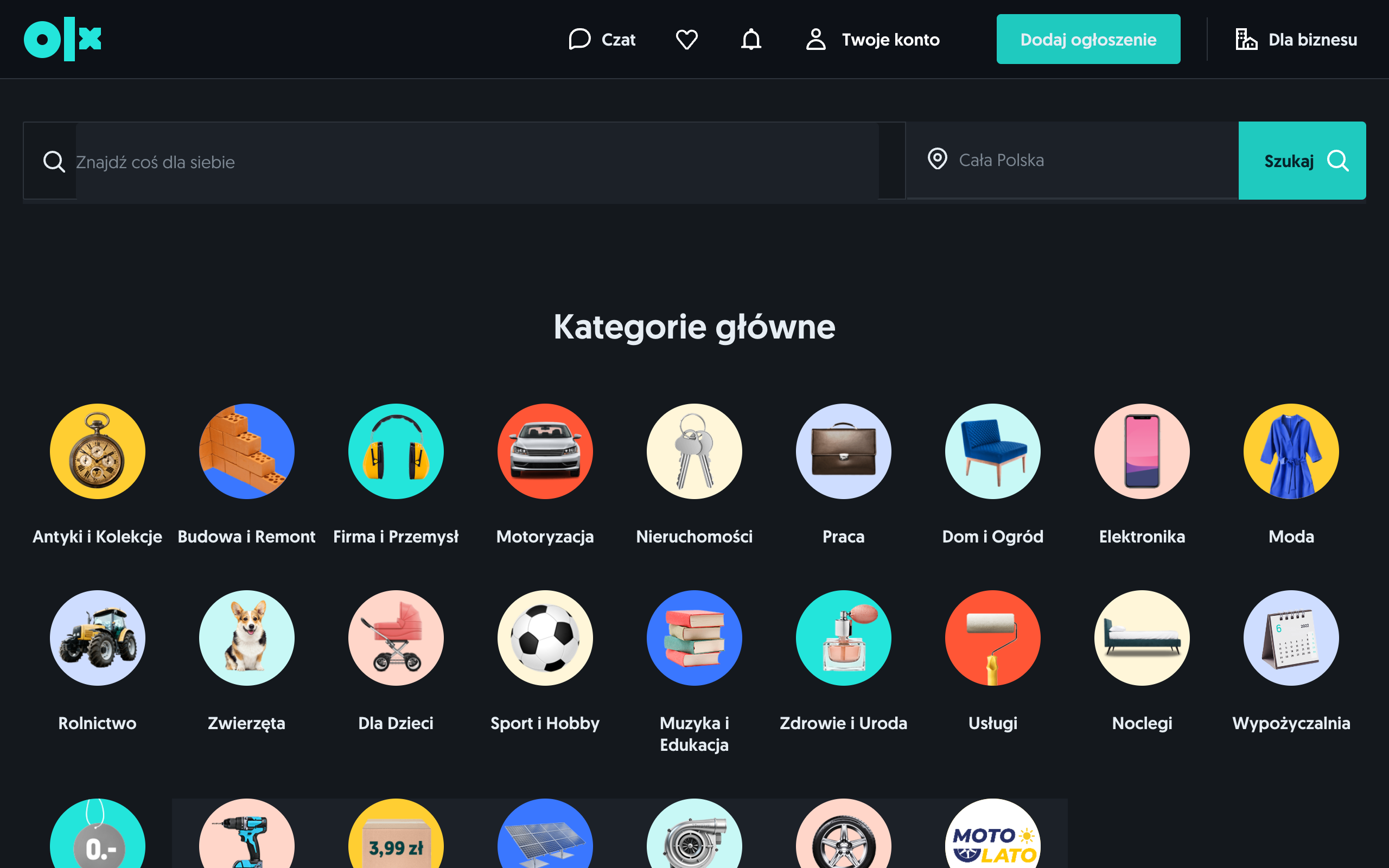Click the Nieruchomości text label

coord(694,537)
